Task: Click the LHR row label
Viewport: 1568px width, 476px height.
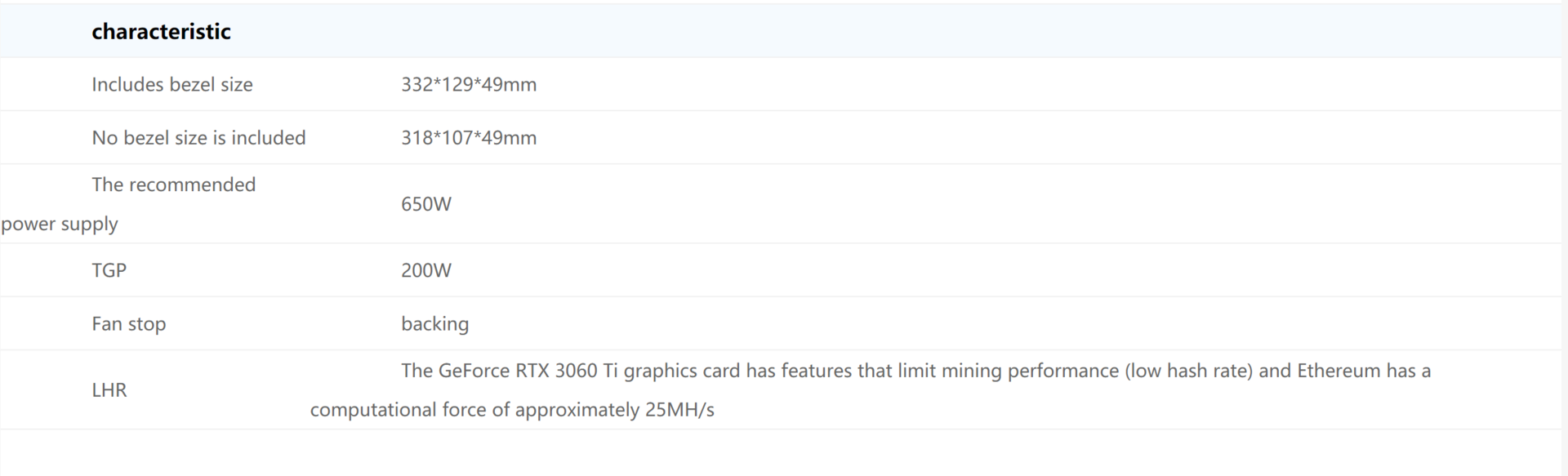Action: [x=109, y=390]
